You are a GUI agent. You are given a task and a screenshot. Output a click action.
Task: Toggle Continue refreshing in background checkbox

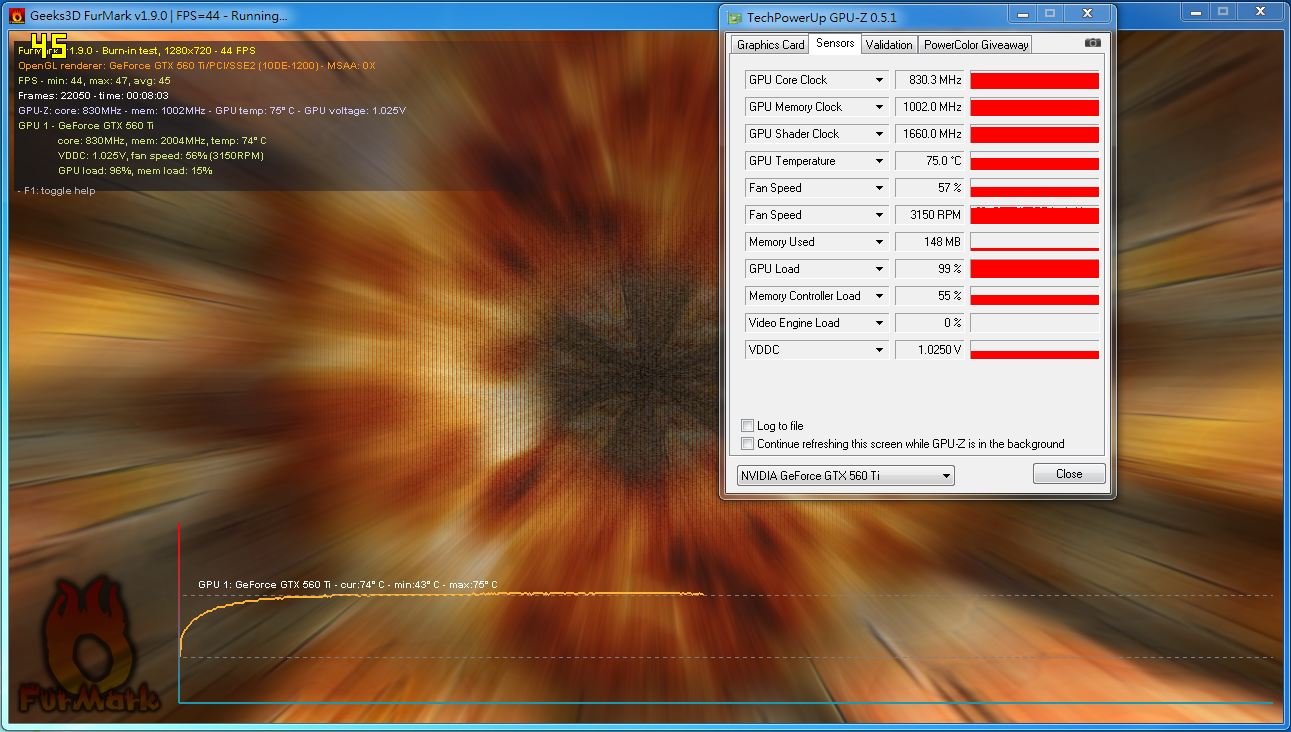pos(747,444)
